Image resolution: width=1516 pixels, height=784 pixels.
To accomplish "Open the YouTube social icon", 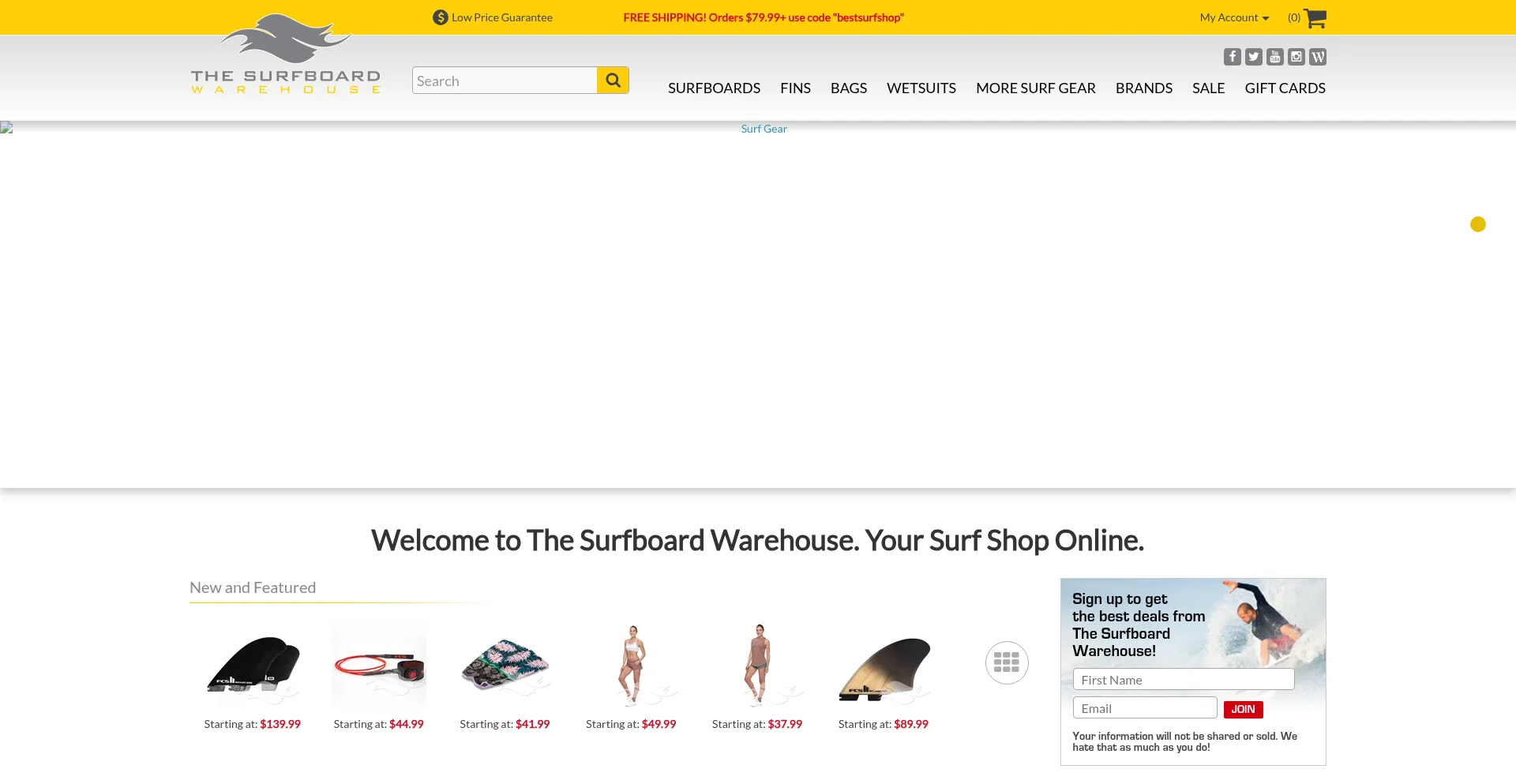I will pos(1274,57).
